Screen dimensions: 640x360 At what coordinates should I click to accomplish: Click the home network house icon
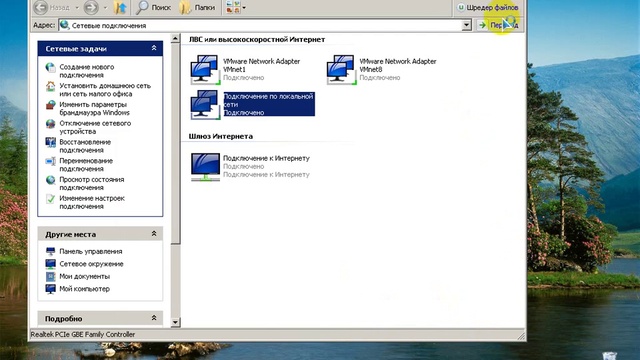pyautogui.click(x=51, y=86)
